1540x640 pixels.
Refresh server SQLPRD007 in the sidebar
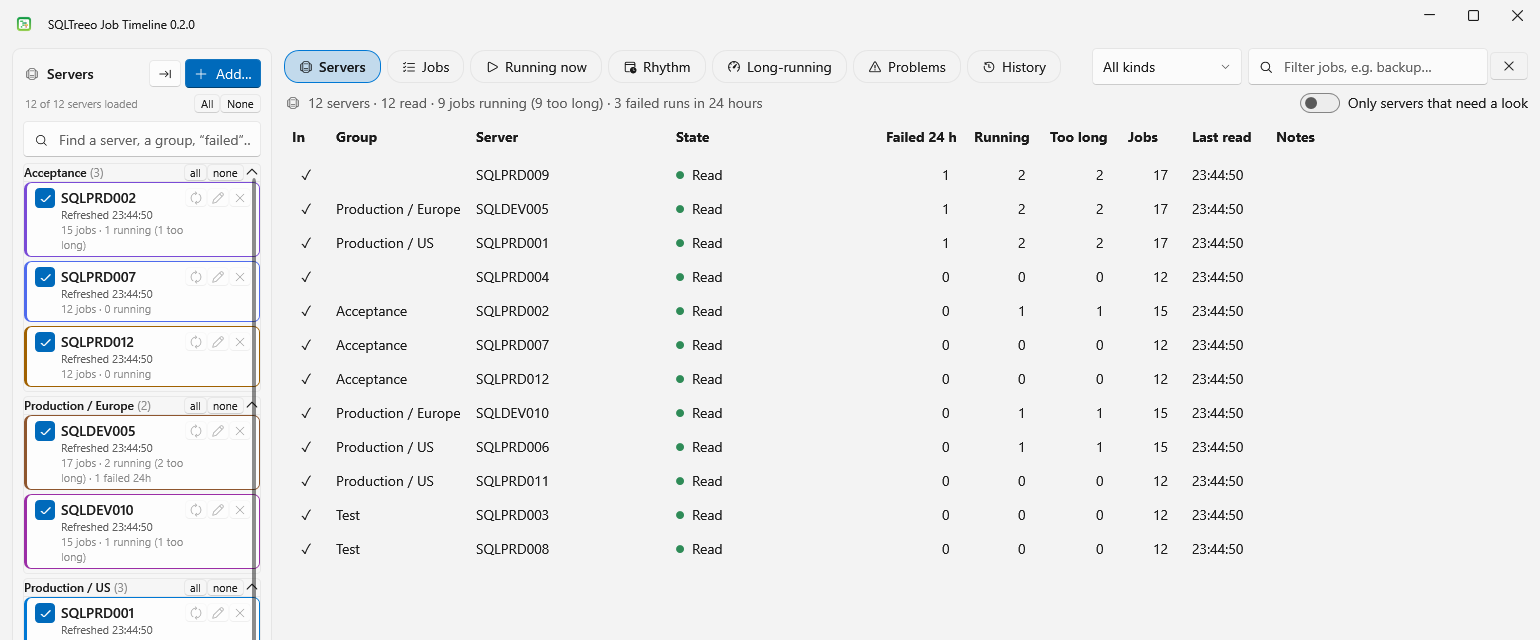click(196, 277)
